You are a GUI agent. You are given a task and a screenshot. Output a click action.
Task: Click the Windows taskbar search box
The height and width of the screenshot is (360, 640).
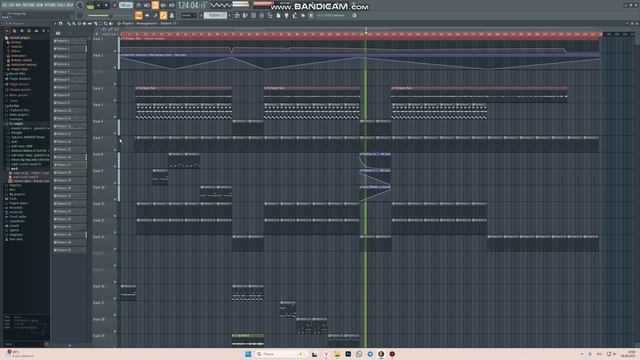pos(282,354)
